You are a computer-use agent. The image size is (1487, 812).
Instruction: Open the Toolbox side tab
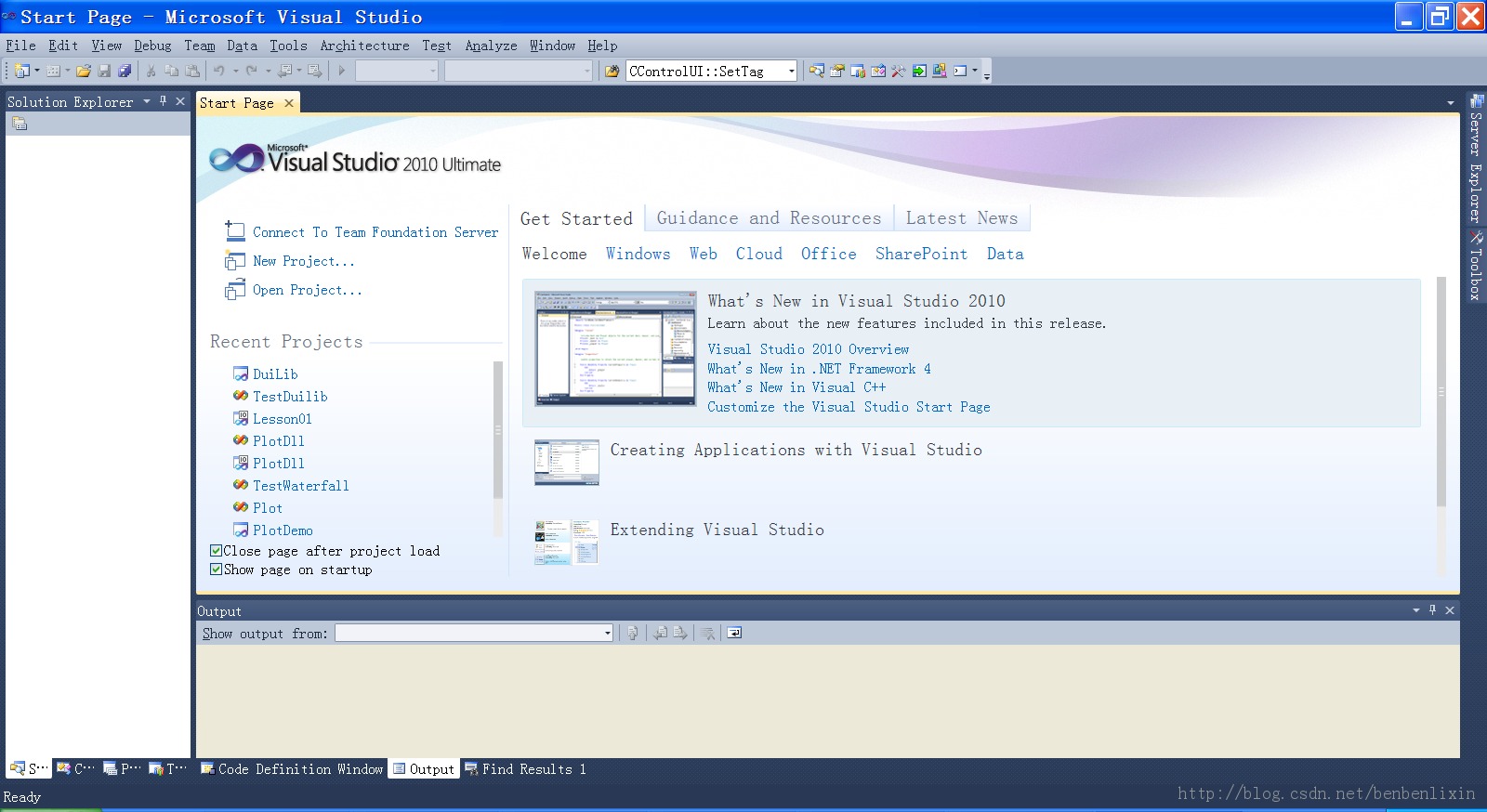click(1476, 266)
